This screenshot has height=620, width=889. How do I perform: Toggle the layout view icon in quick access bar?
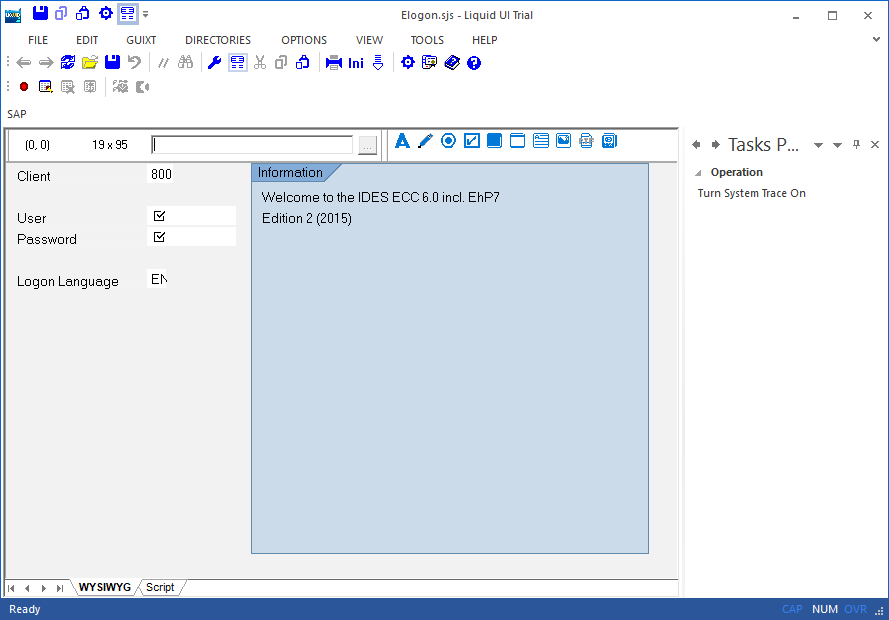[128, 13]
